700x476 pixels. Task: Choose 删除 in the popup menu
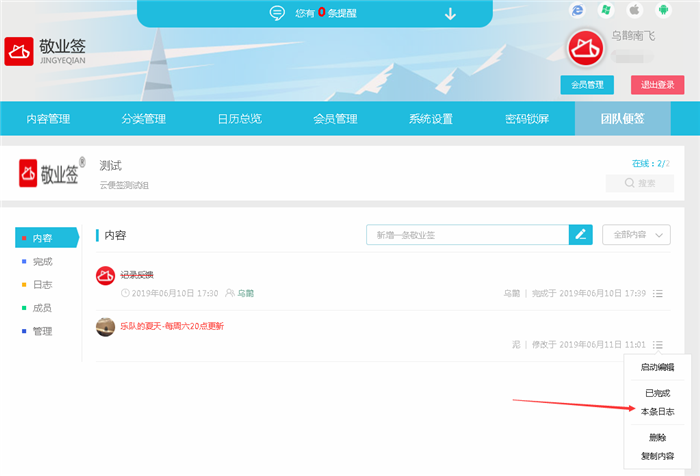657,438
